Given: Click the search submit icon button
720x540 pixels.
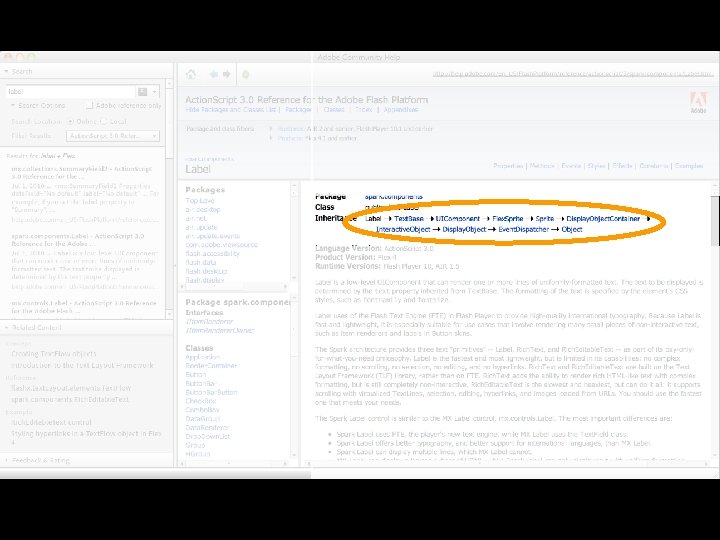Looking at the screenshot, I should [143, 92].
